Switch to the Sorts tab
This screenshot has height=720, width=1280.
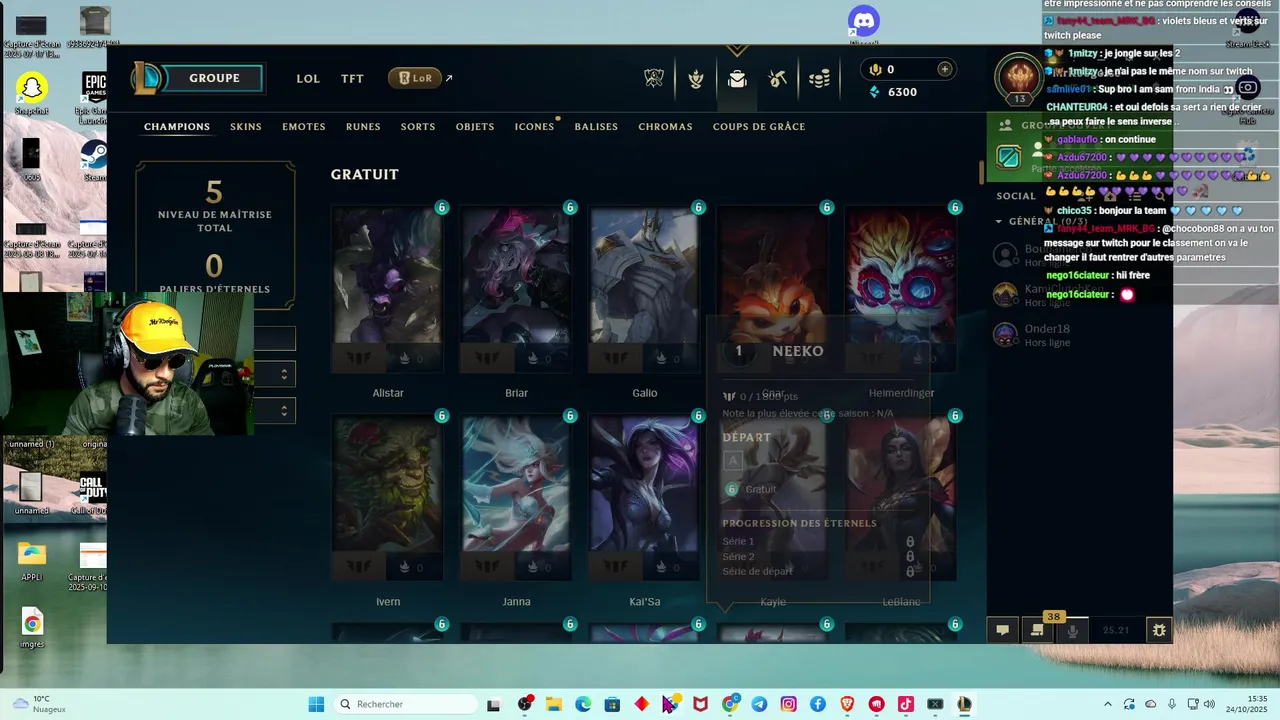point(418,127)
